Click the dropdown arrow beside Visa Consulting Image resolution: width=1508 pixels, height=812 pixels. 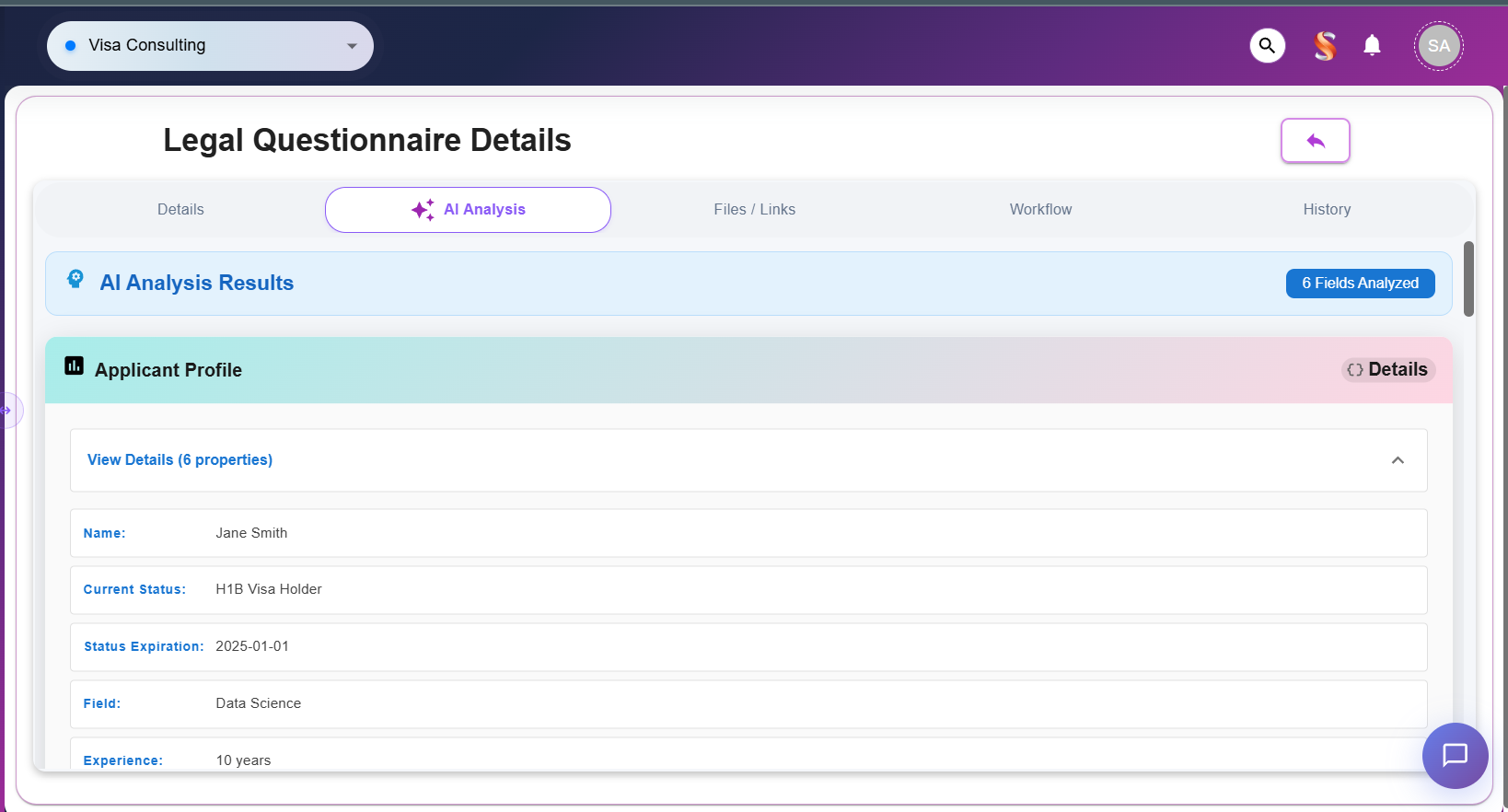tap(352, 46)
